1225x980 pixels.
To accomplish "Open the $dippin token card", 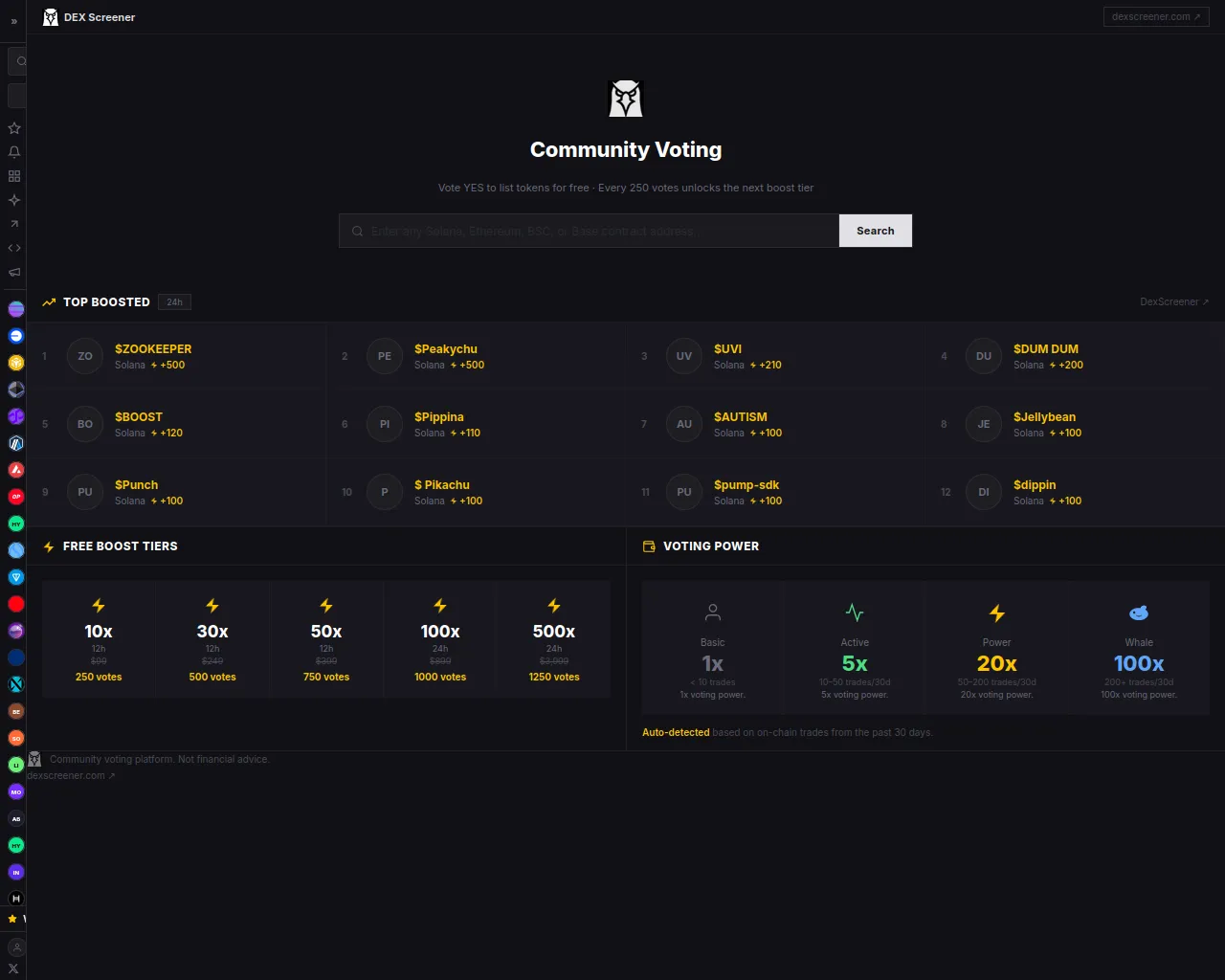I will pyautogui.click(x=1075, y=492).
